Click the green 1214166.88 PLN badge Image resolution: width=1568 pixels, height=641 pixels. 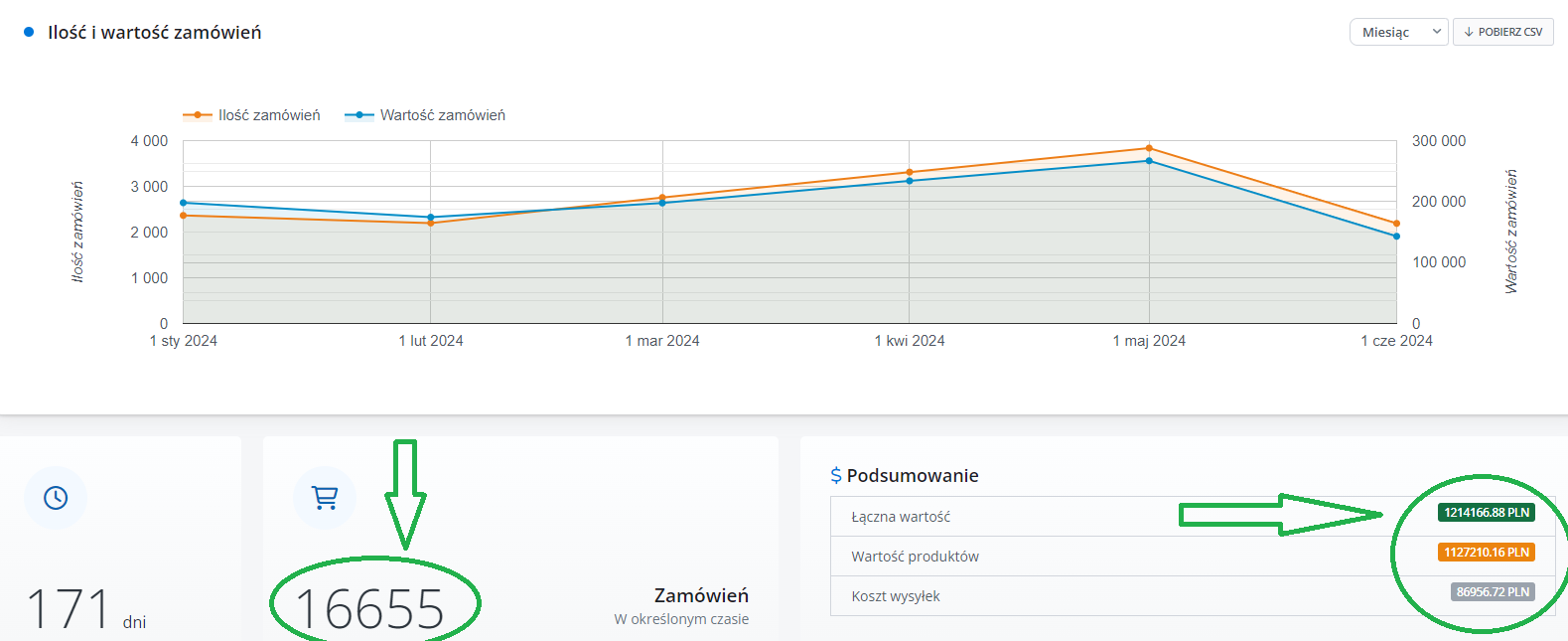(x=1486, y=513)
